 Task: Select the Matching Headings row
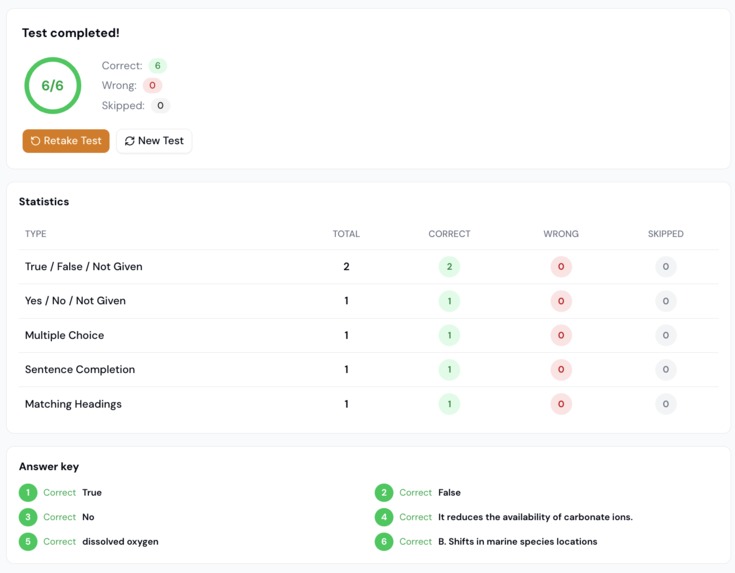[x=368, y=404]
